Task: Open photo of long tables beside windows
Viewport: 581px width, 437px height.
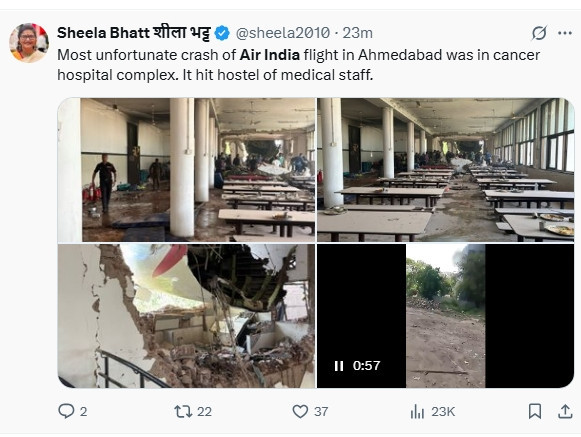Action: coord(445,170)
